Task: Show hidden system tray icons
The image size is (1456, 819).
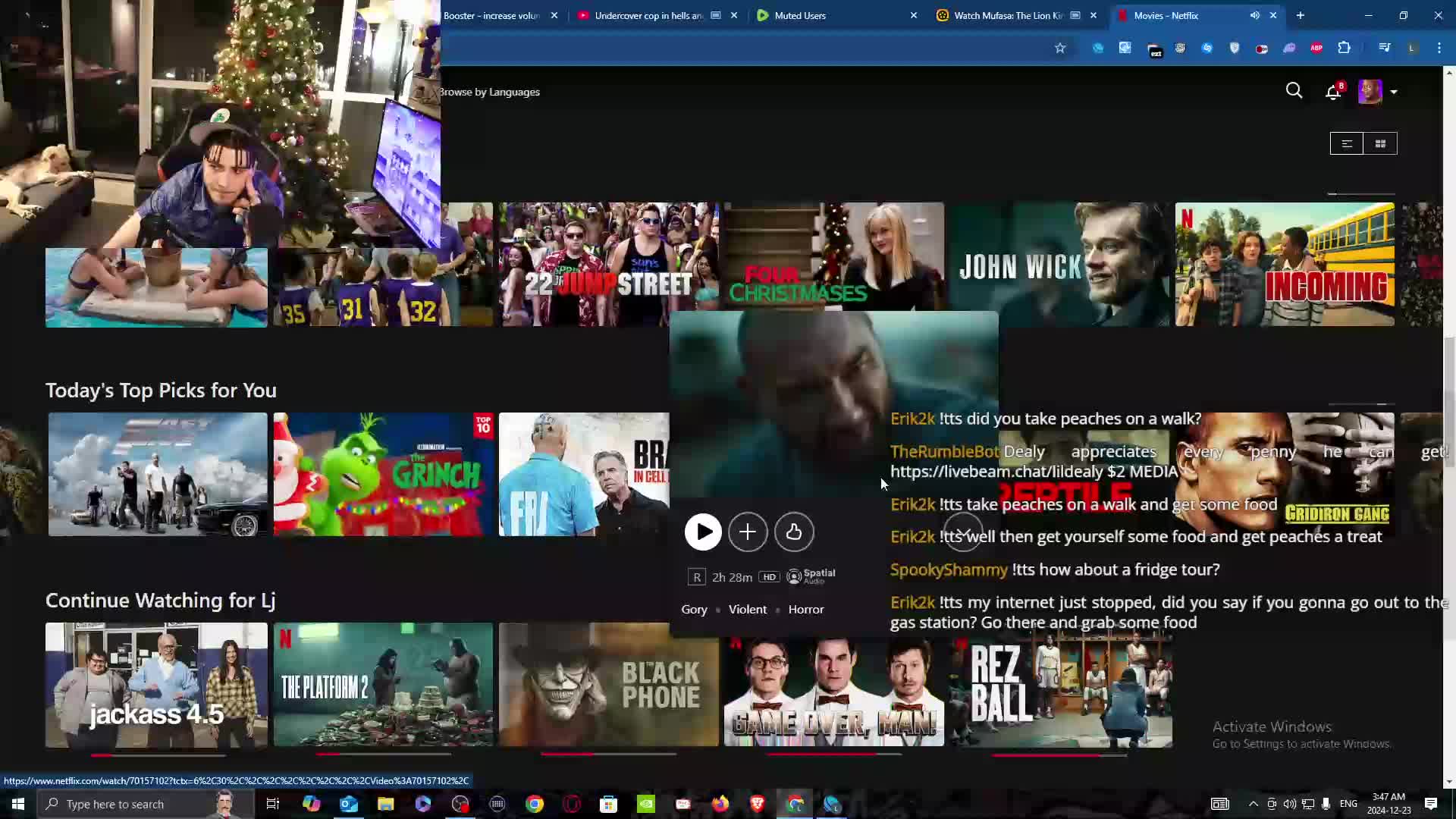Action: 1253,804
